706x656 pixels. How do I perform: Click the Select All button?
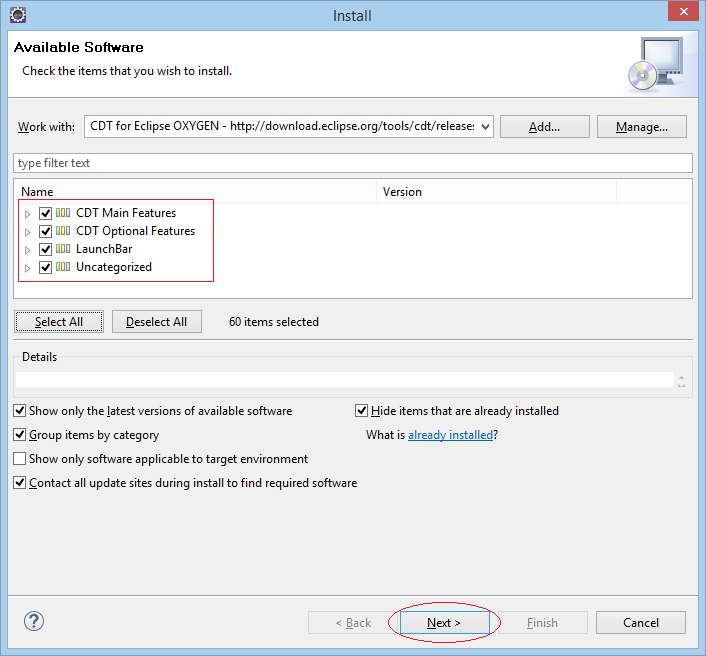(59, 321)
